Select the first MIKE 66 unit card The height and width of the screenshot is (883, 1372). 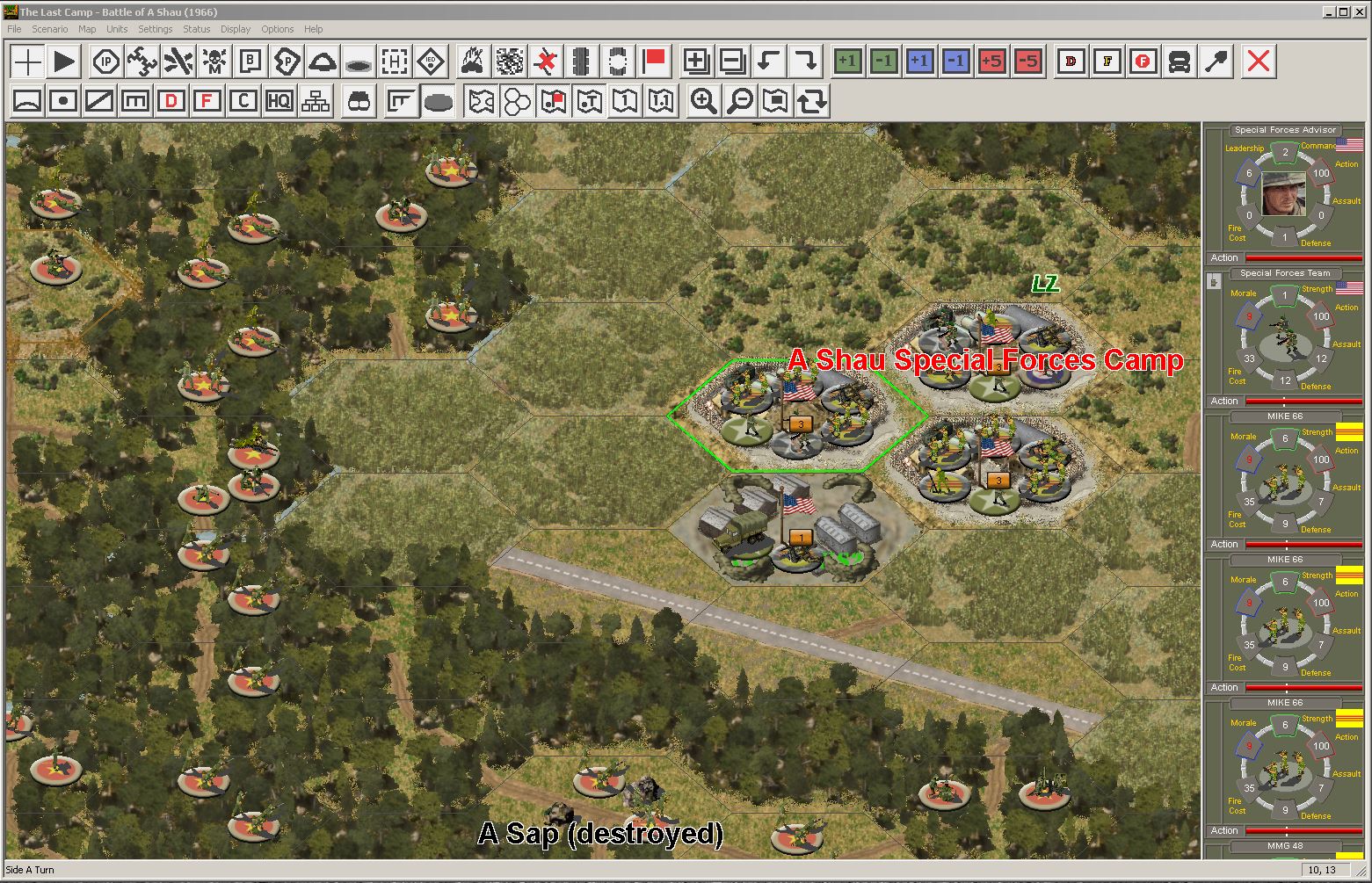pos(1284,481)
